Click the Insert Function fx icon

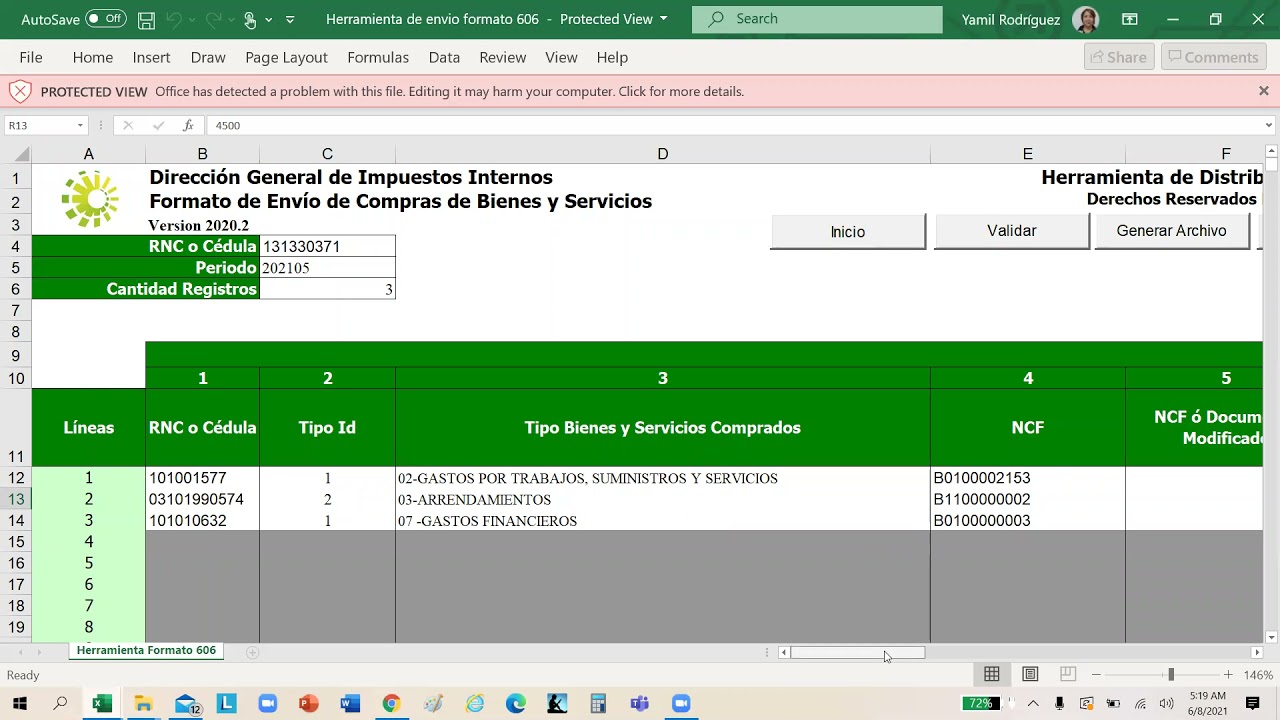tap(188, 125)
